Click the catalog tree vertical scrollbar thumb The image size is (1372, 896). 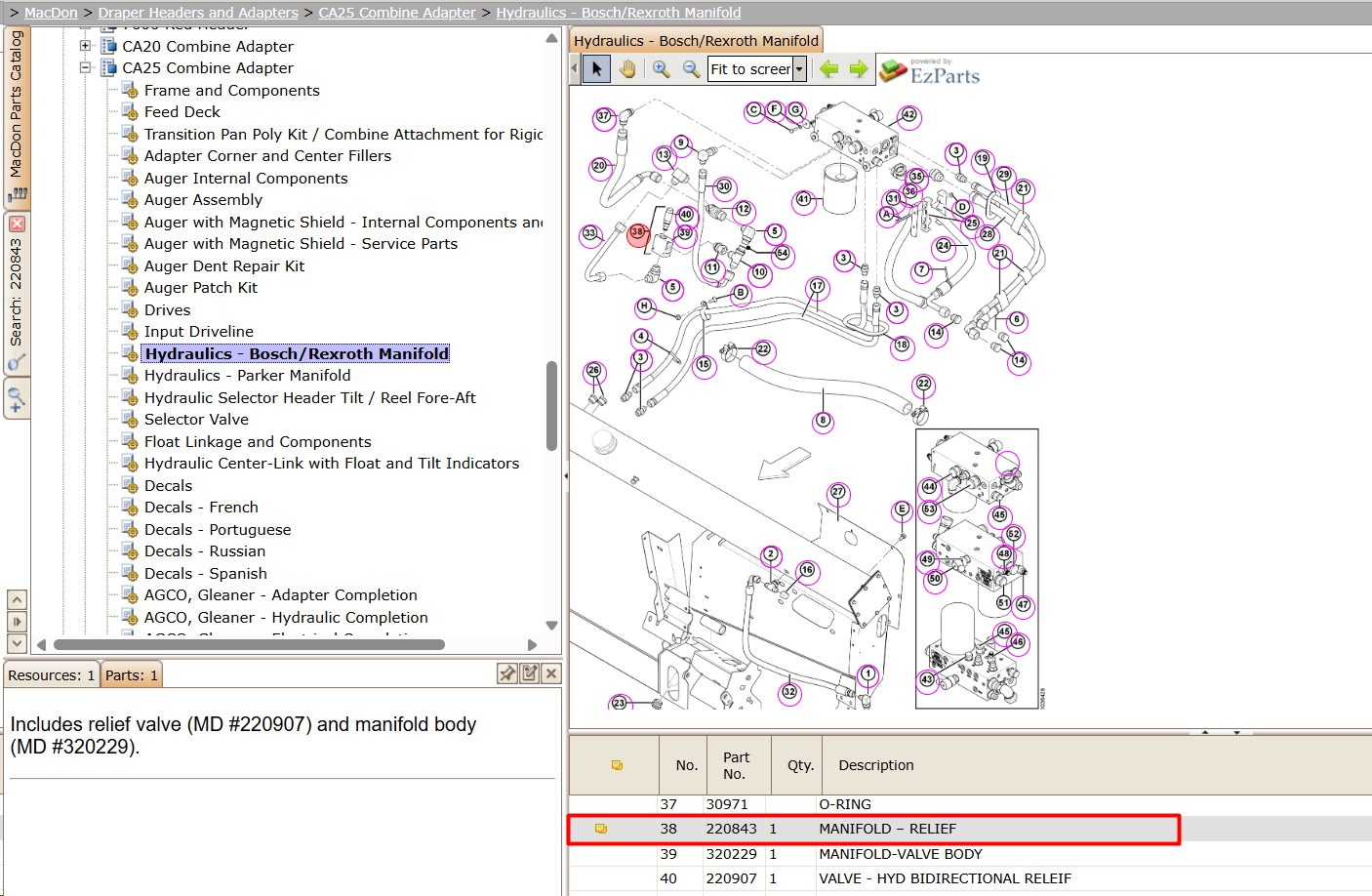tap(551, 406)
